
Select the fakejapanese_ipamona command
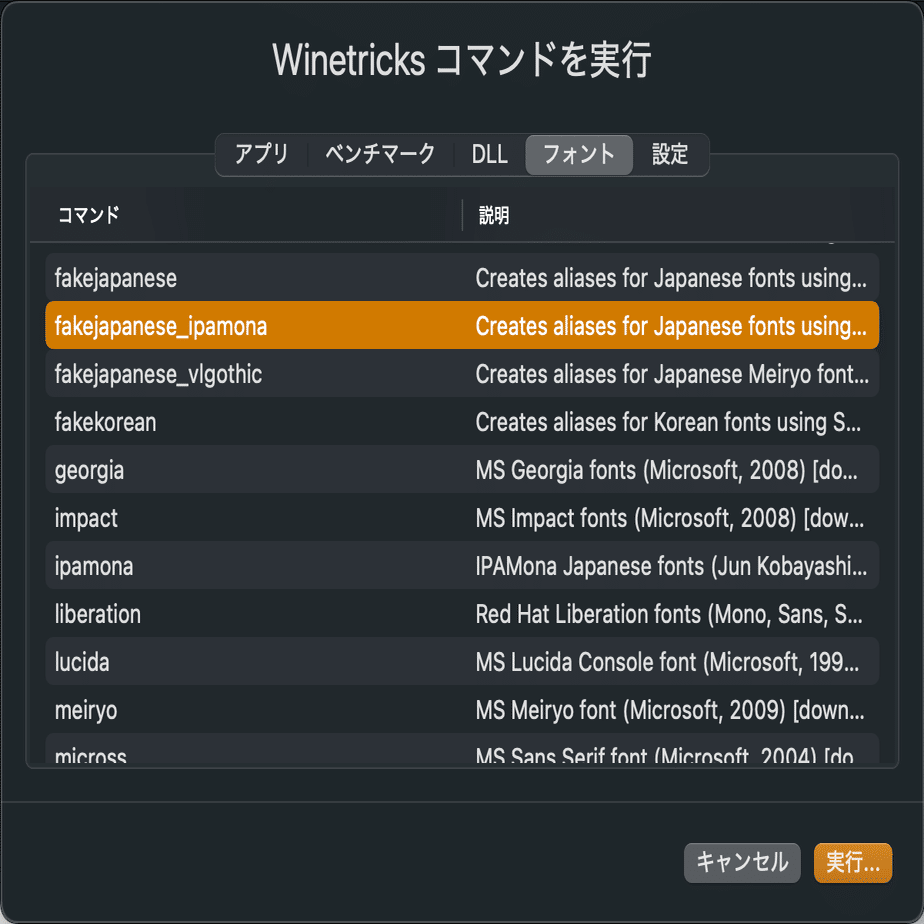tap(462, 326)
